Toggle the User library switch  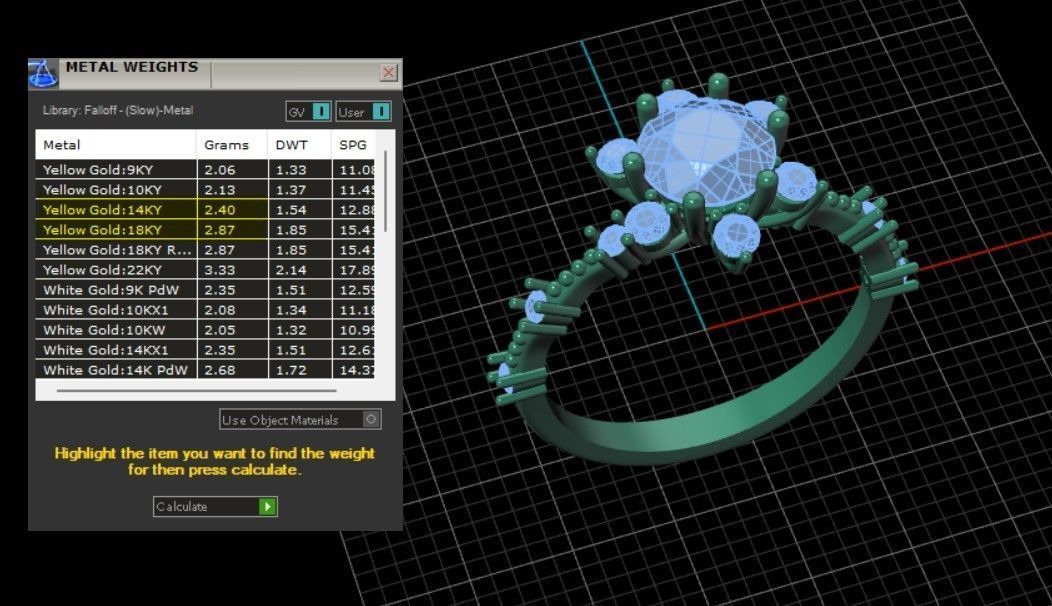click(363, 111)
